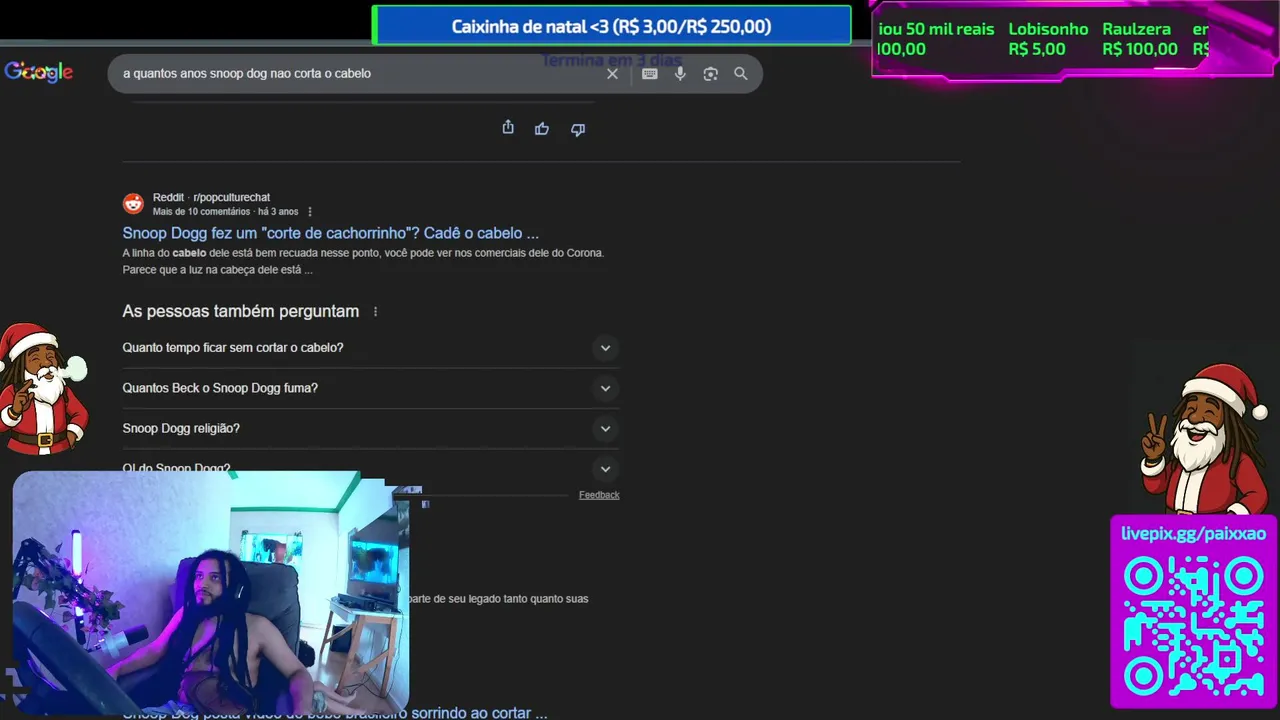The image size is (1280, 720).
Task: Open Google Lens image search
Action: point(710,74)
